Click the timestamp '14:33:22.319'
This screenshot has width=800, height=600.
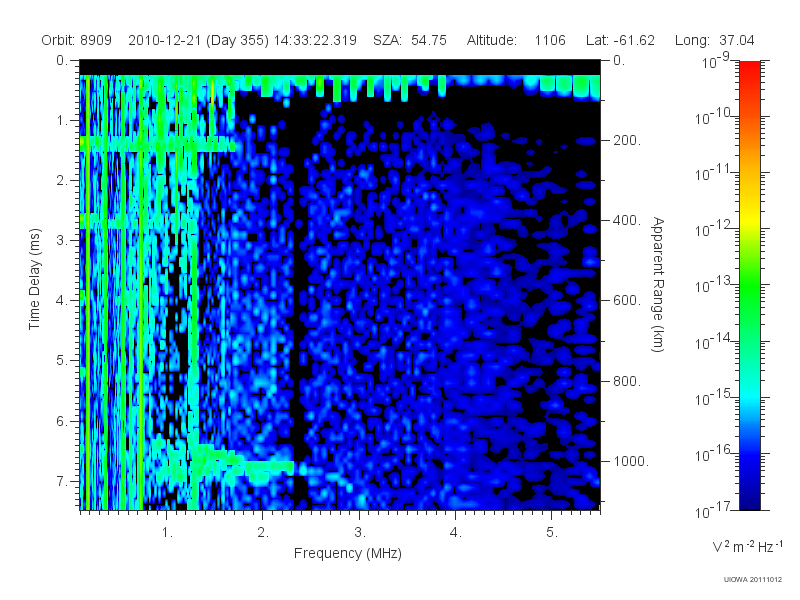[315, 40]
